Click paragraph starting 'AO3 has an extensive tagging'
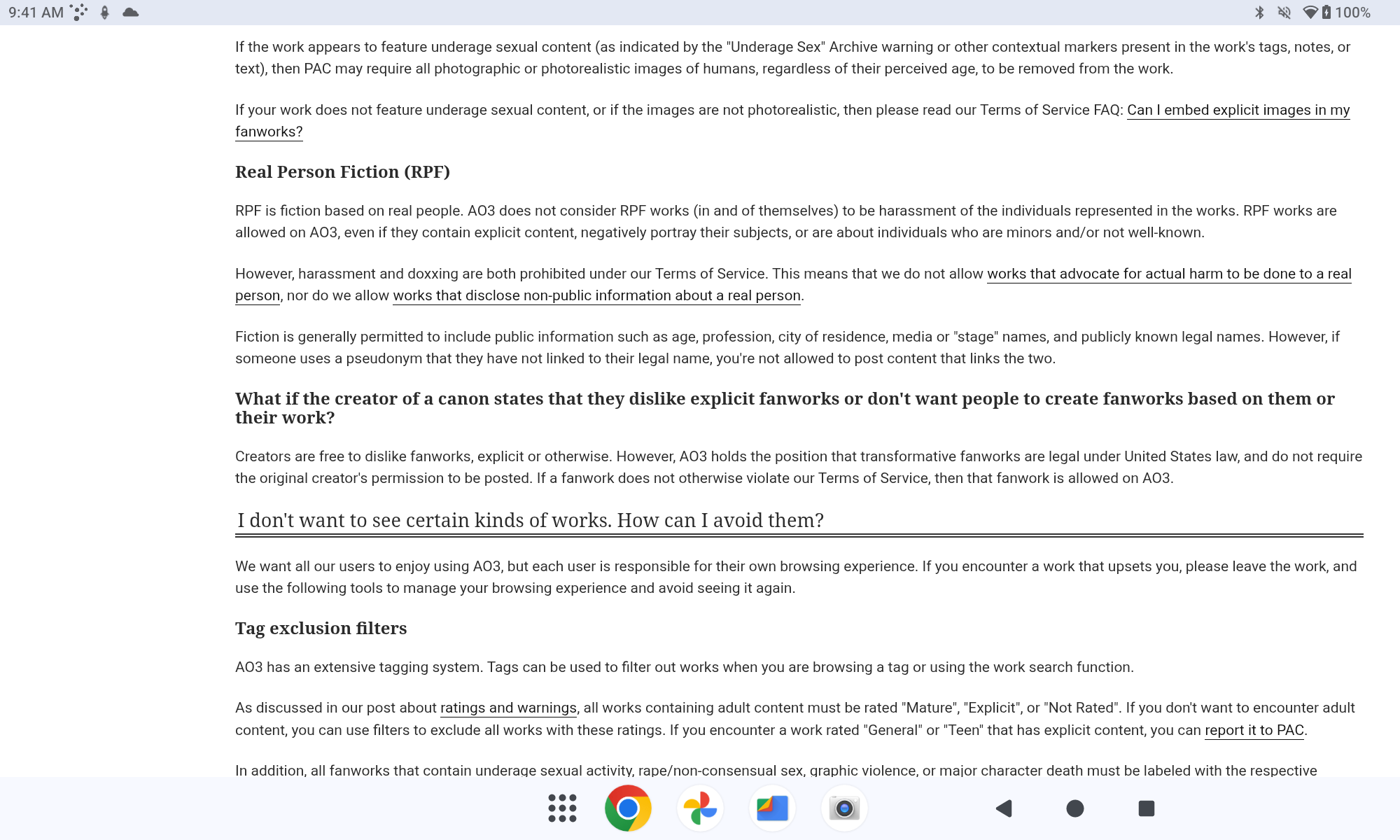The width and height of the screenshot is (1400, 840). click(x=685, y=667)
